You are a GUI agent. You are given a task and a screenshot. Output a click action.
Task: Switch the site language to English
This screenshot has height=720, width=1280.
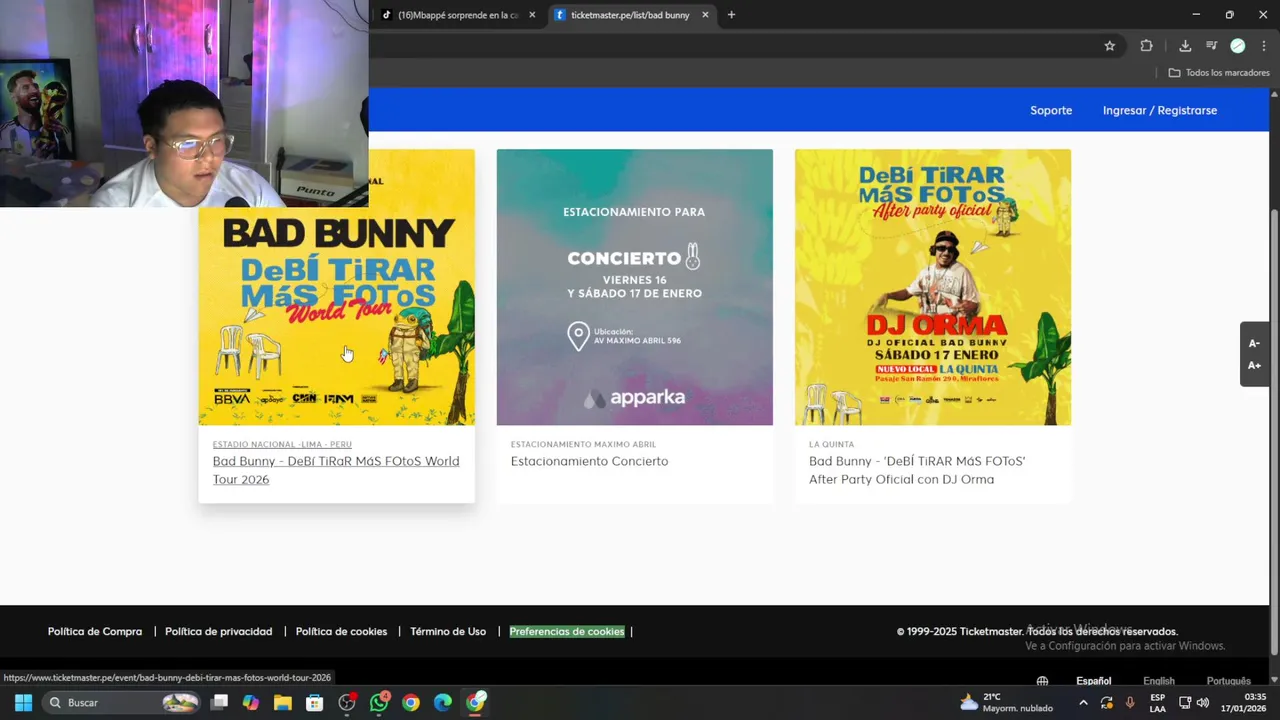(1159, 681)
